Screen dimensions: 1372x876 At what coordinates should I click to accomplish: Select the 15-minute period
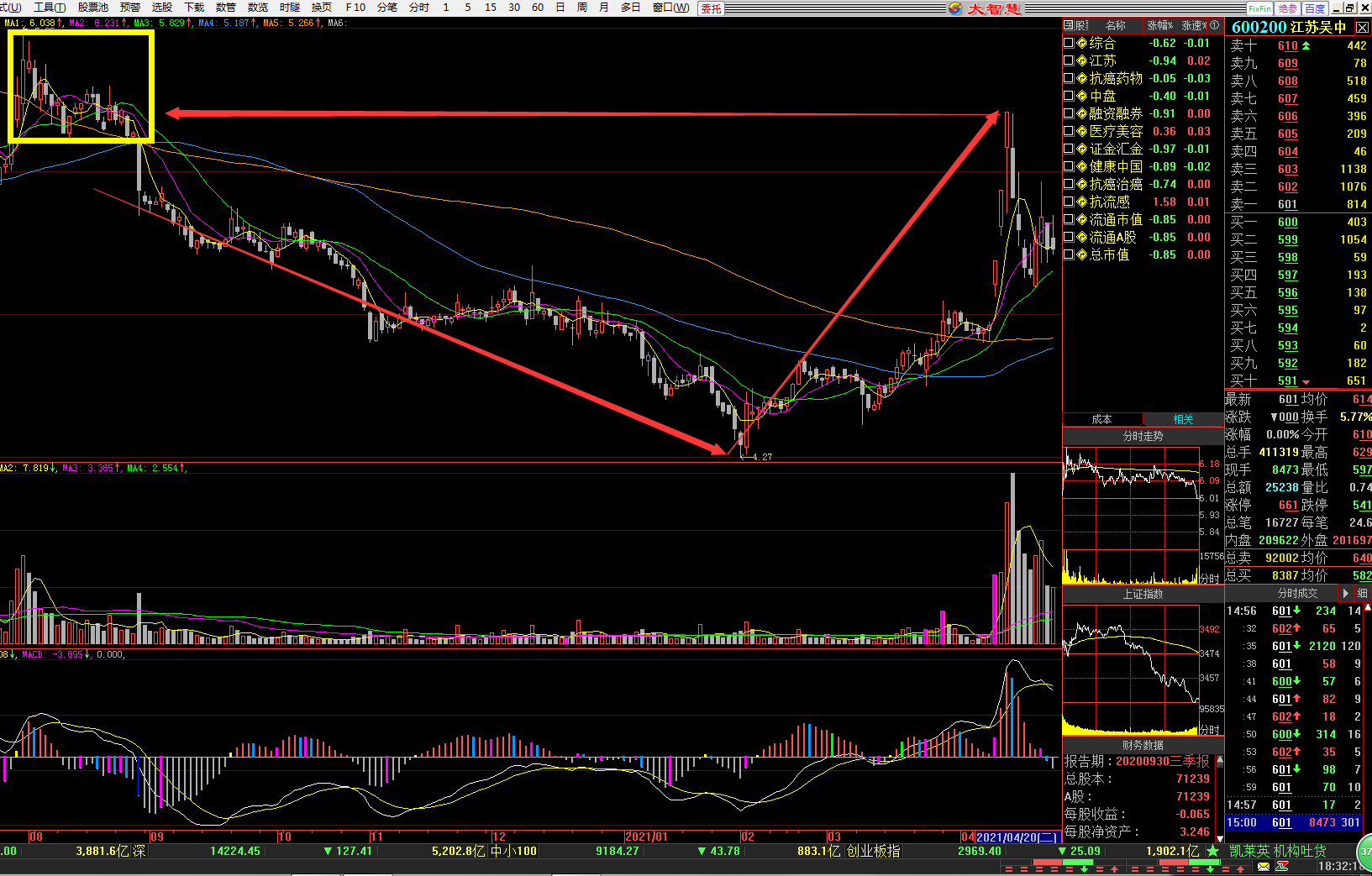pyautogui.click(x=491, y=8)
